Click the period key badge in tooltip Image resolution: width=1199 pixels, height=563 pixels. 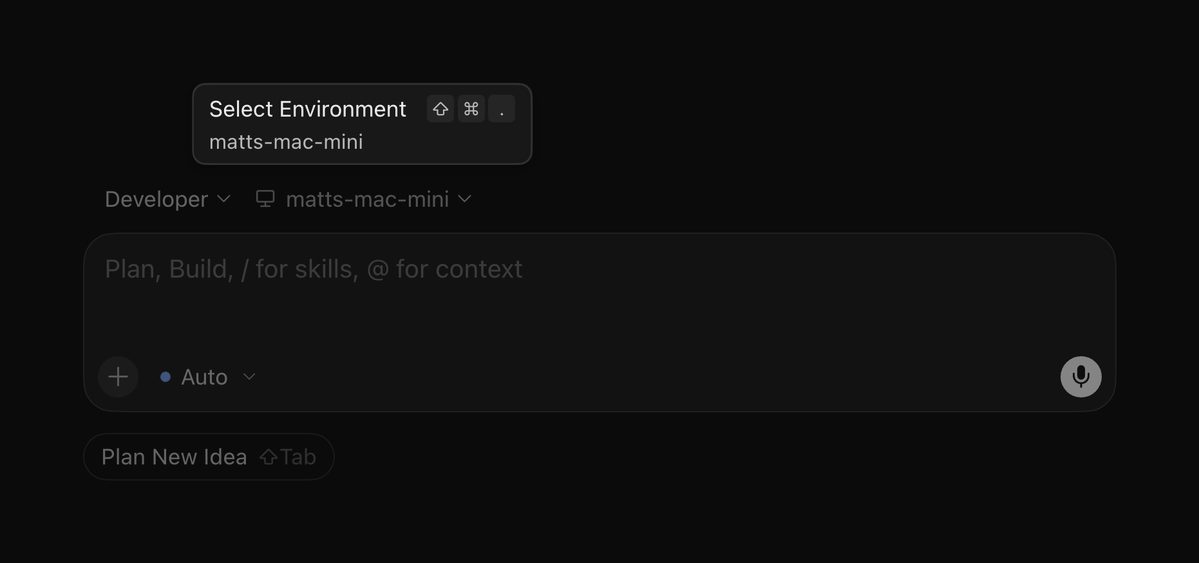coord(502,109)
